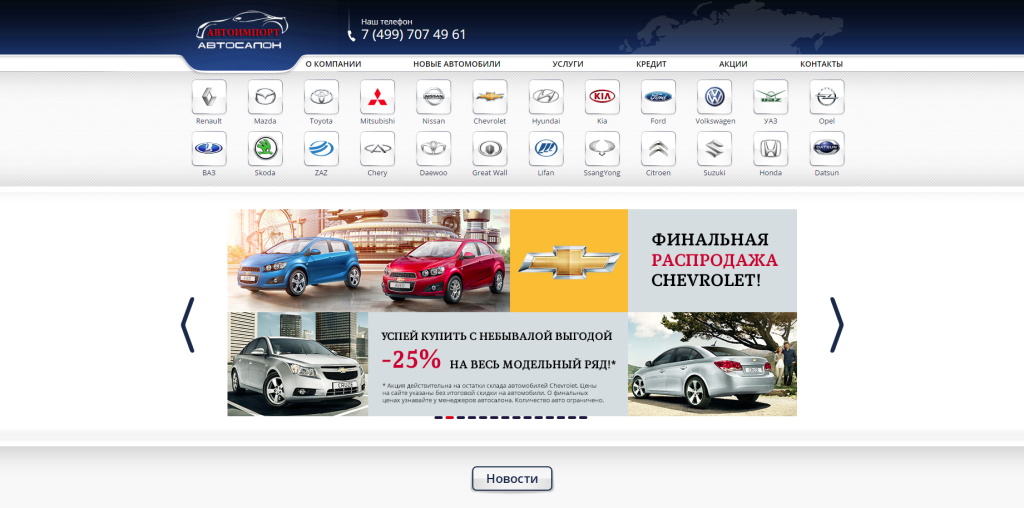Show previous banner with left arrow

click(187, 325)
